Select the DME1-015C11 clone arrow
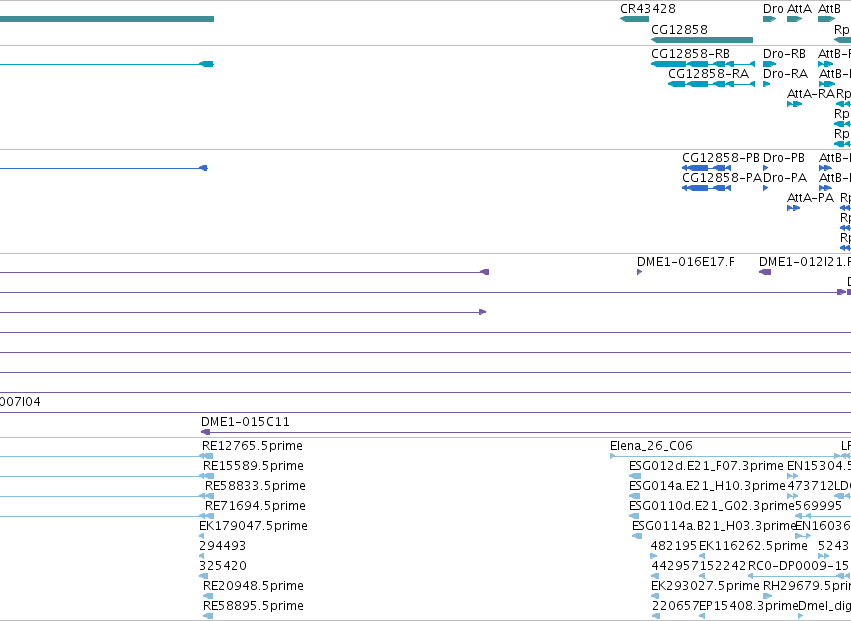Viewport: 851px width, 621px height. tap(205, 432)
